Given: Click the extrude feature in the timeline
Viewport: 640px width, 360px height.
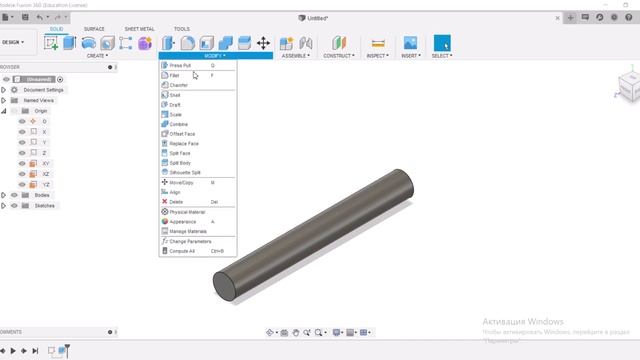Looking at the screenshot, I should (x=62, y=351).
